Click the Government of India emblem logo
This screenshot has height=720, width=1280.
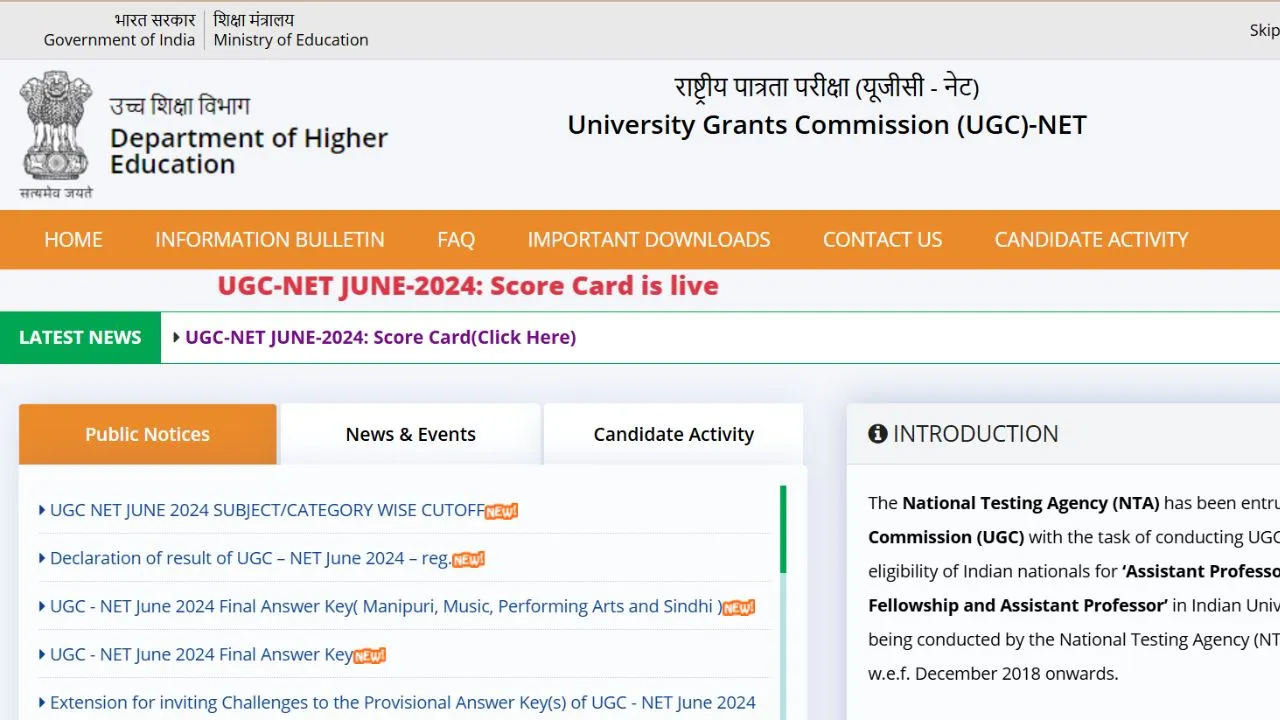(56, 134)
